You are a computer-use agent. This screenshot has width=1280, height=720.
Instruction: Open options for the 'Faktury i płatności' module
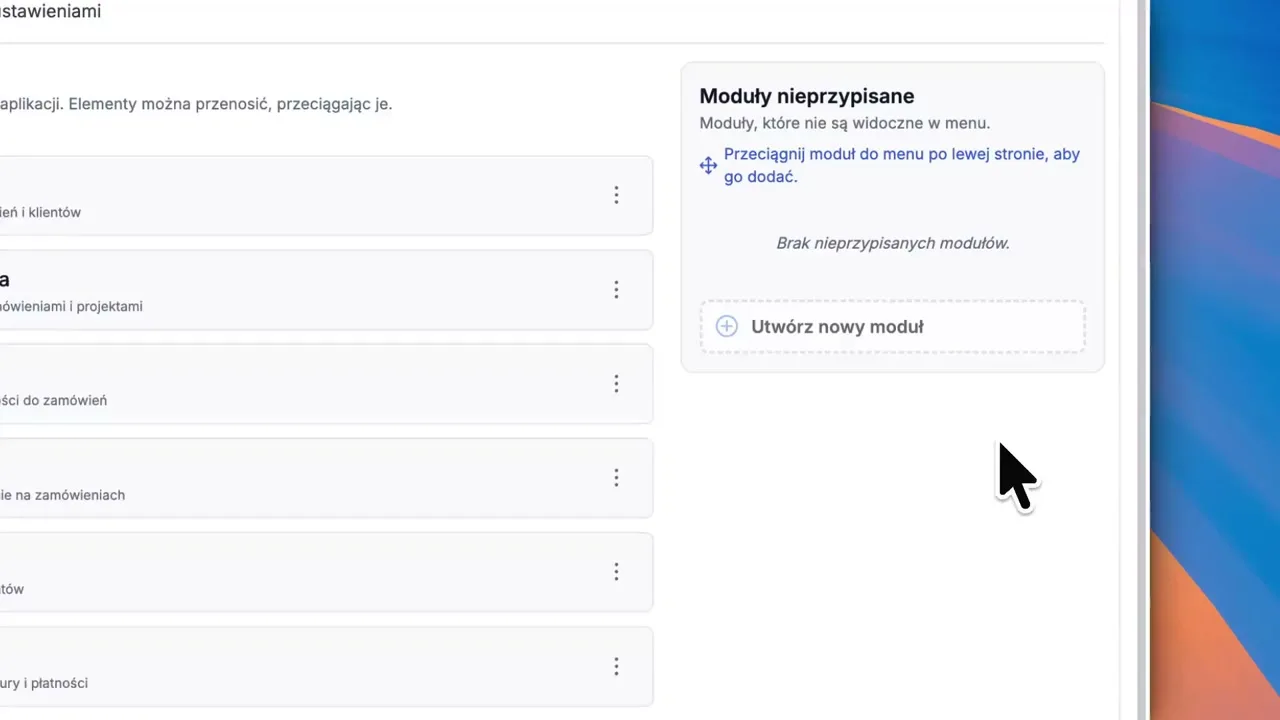pos(617,666)
